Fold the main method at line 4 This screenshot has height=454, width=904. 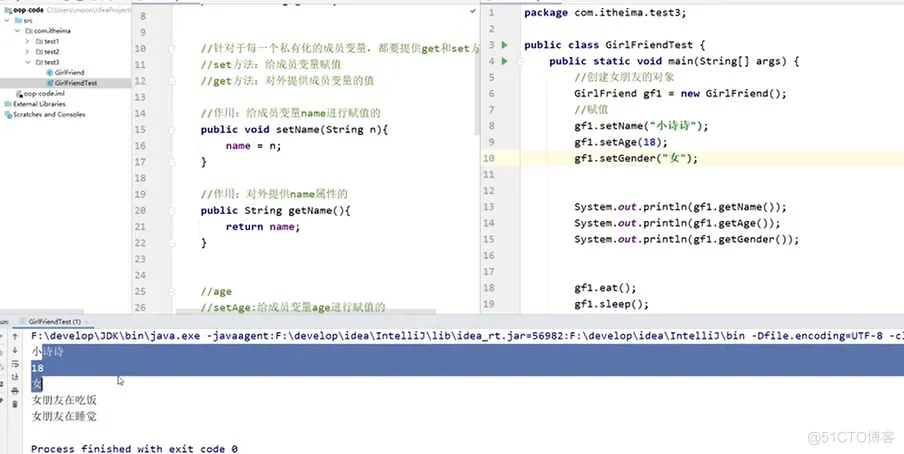point(519,61)
